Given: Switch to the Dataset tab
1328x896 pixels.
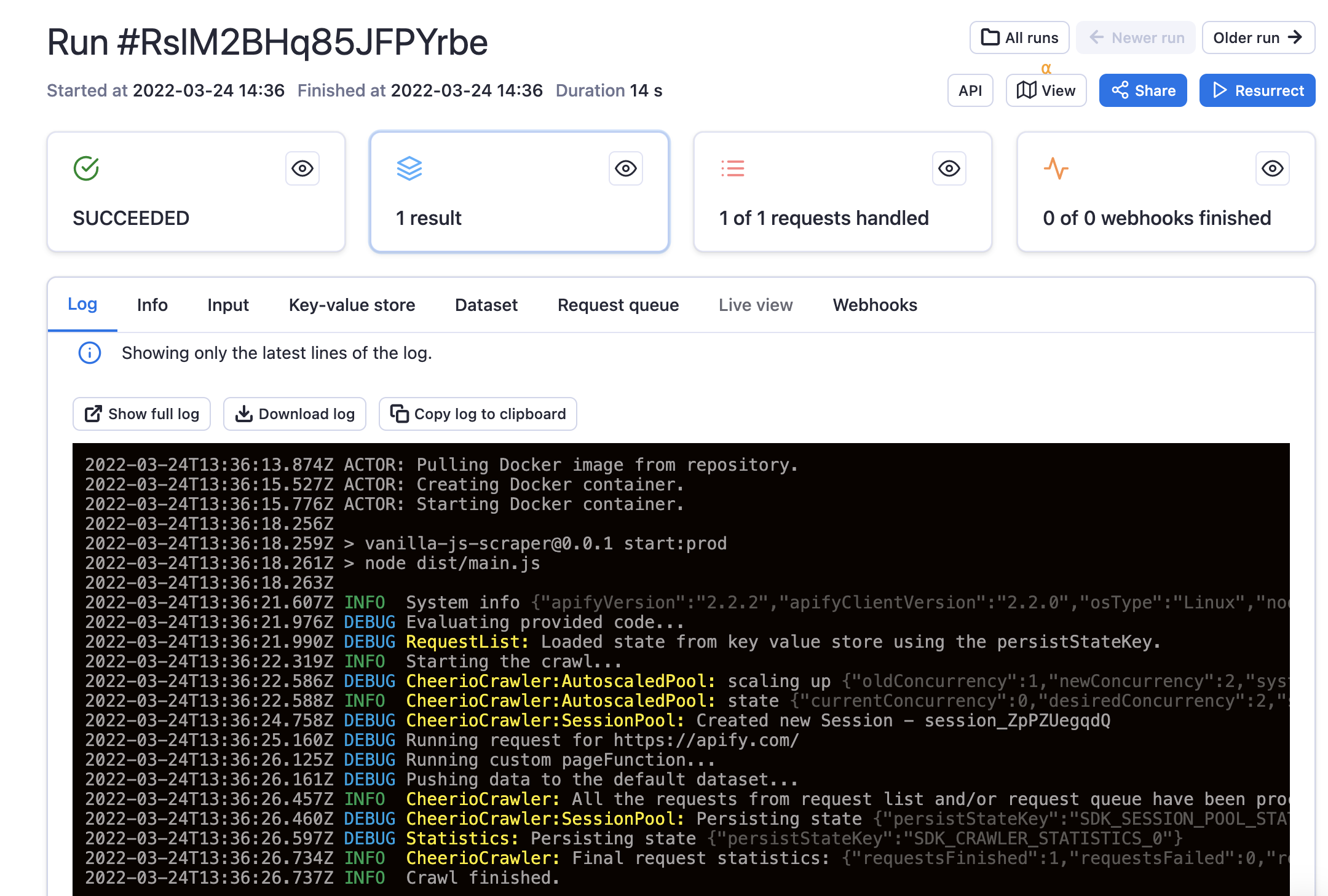Looking at the screenshot, I should [486, 305].
